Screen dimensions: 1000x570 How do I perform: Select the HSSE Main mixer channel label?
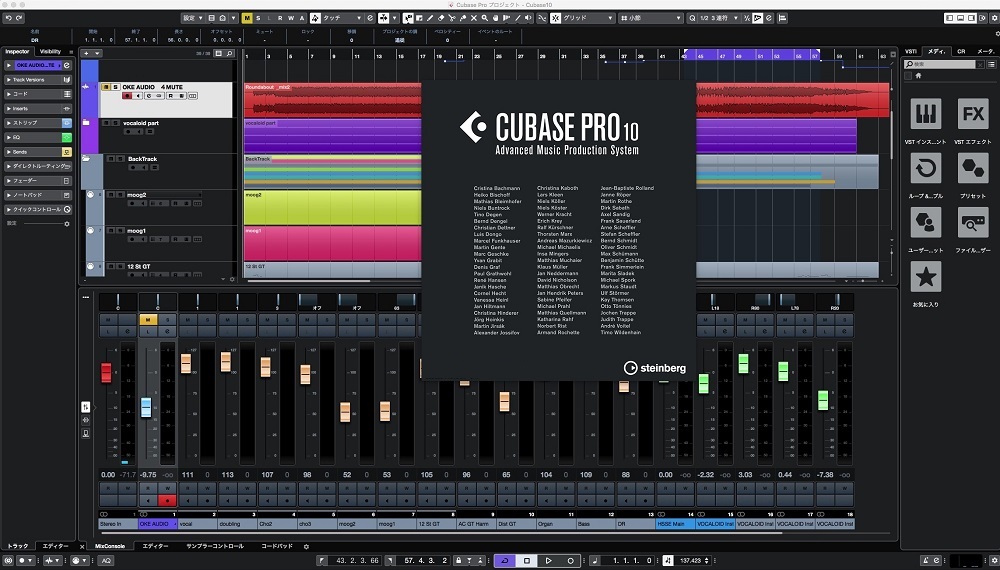(675, 524)
